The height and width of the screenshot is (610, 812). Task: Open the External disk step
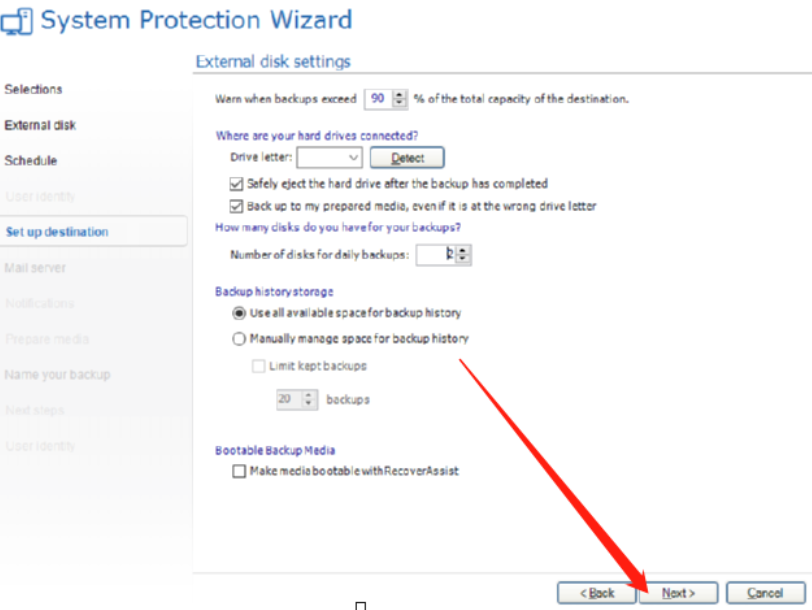(x=40, y=125)
